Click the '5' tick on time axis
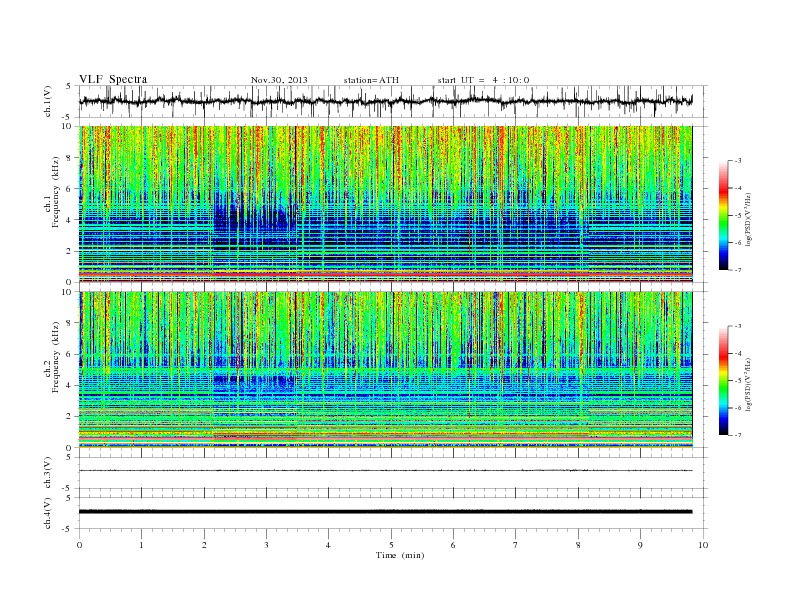Screen dimensions: 792x612 tap(391, 545)
